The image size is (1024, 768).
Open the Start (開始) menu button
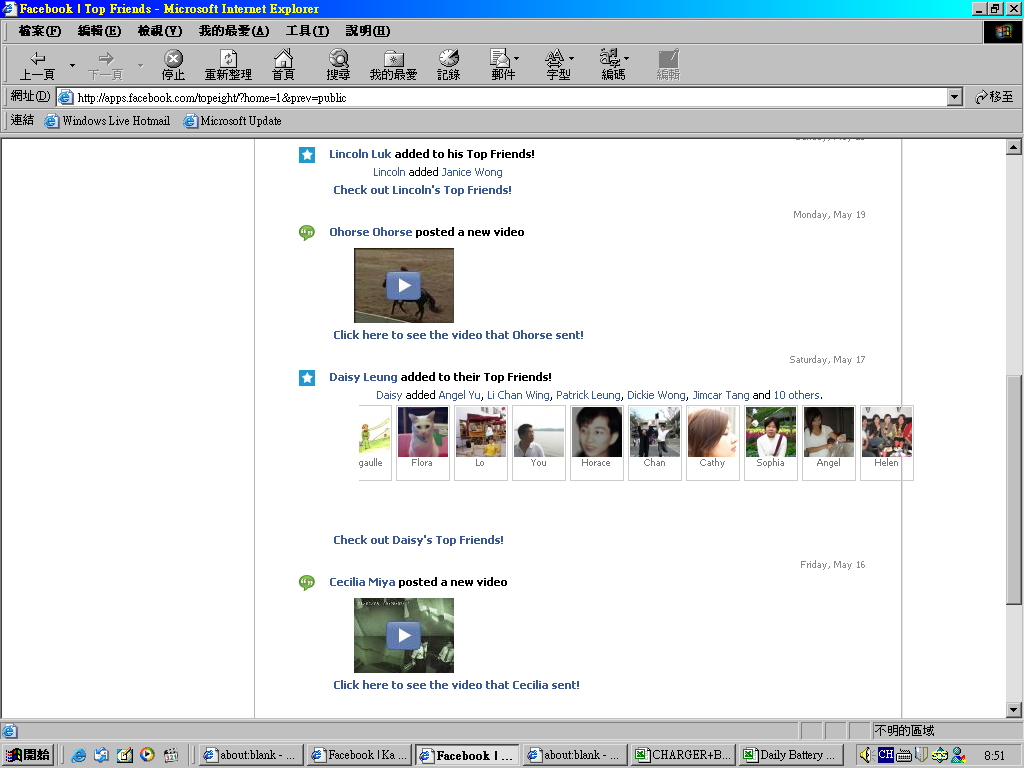(x=28, y=755)
